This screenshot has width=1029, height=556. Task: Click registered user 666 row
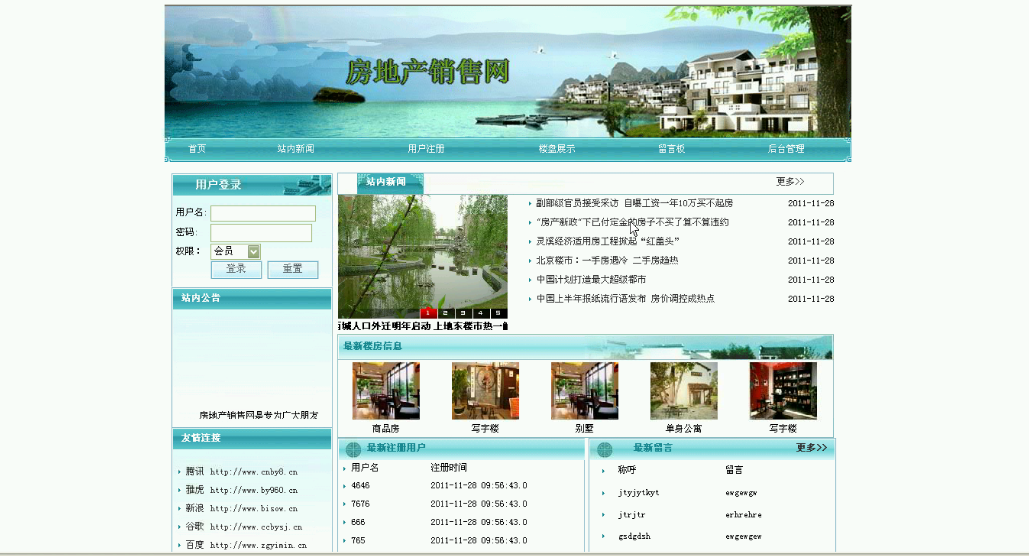(439, 523)
